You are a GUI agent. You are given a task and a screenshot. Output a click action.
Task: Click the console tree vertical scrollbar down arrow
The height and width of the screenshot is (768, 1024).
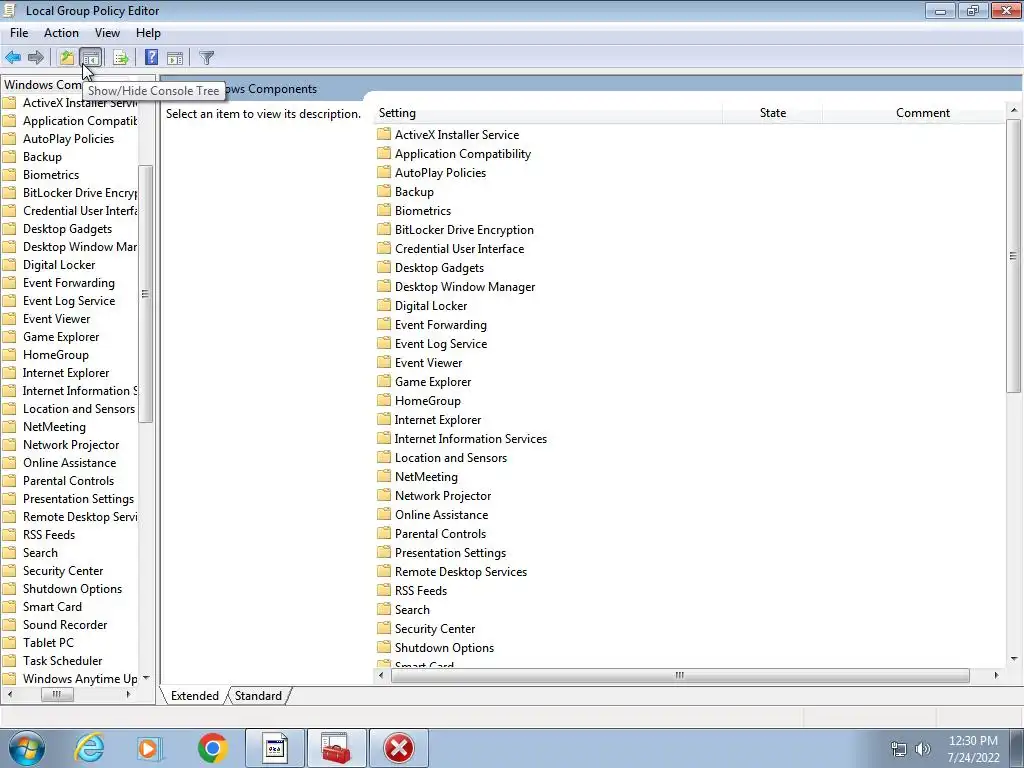tap(146, 677)
